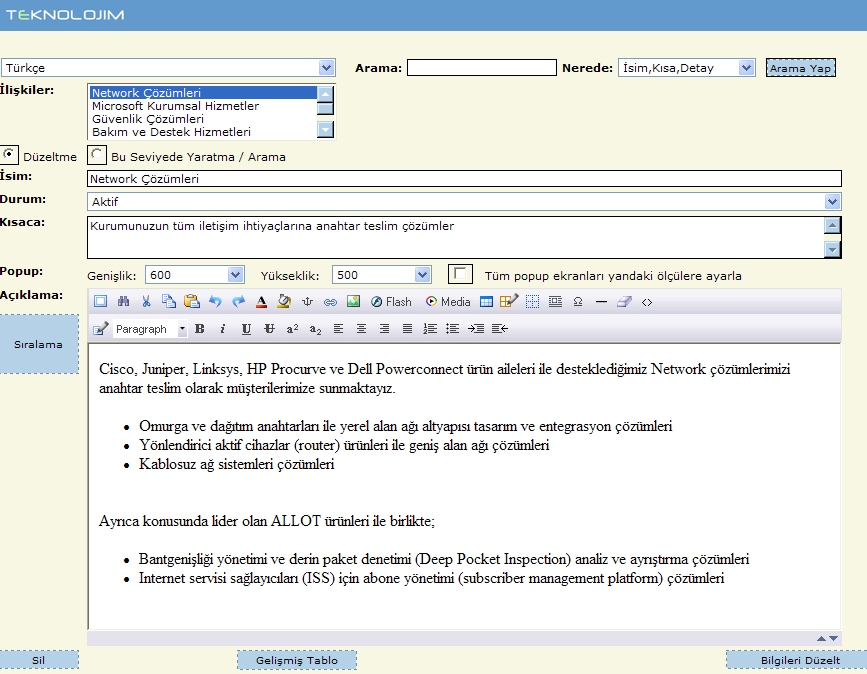Toggle table guidelines icon
The height and width of the screenshot is (674, 867).
click(x=532, y=301)
